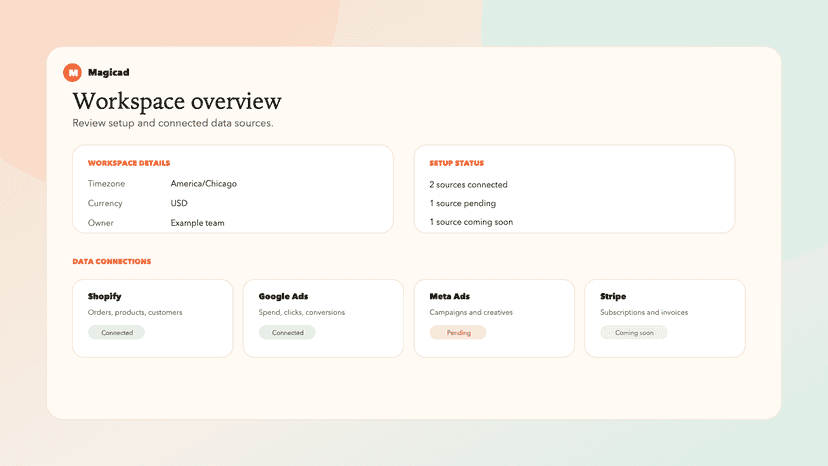
Task: Click the Data Connections section label
Action: click(x=111, y=262)
